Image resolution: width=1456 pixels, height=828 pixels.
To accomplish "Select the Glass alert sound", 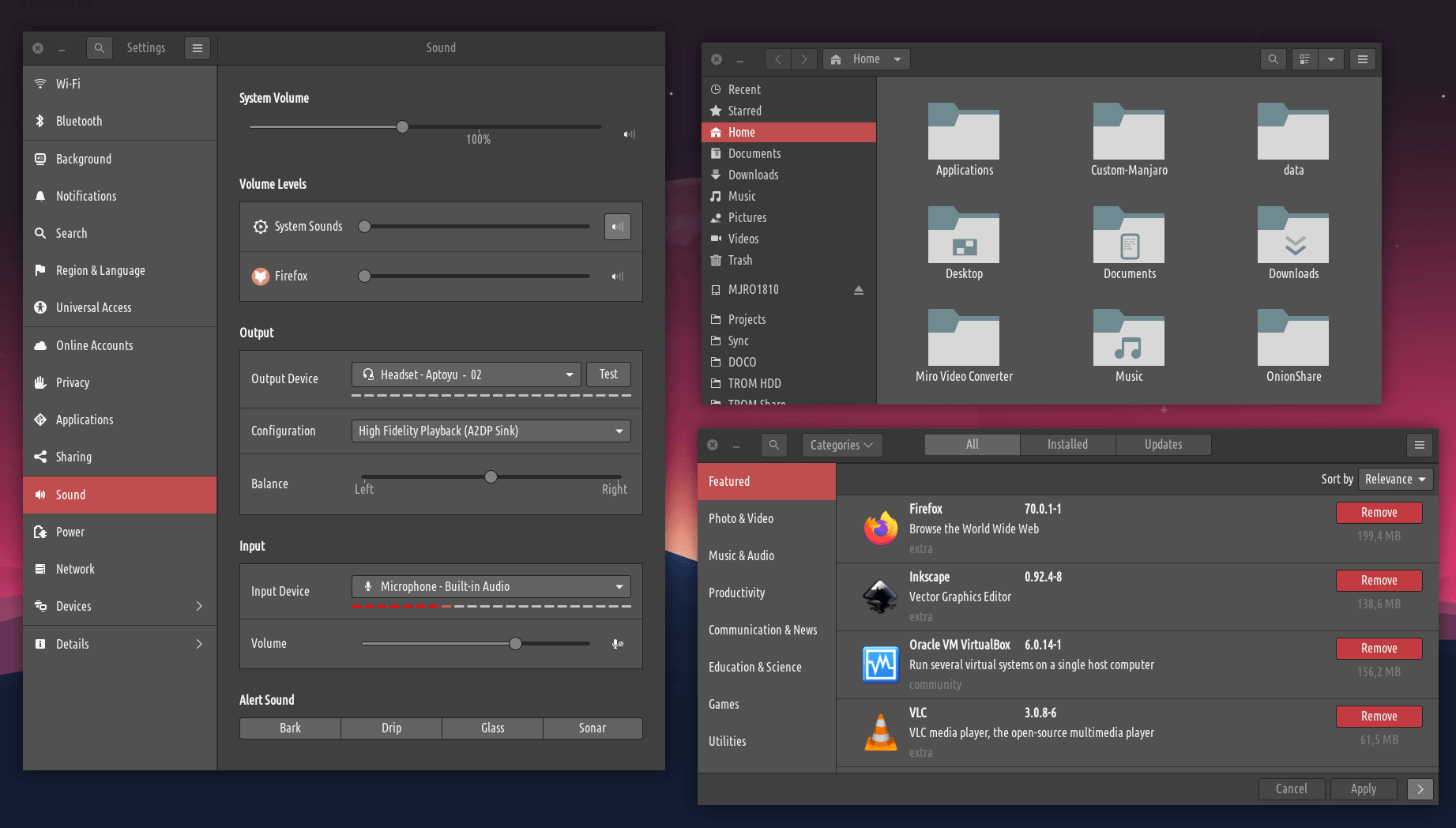I will (492, 728).
